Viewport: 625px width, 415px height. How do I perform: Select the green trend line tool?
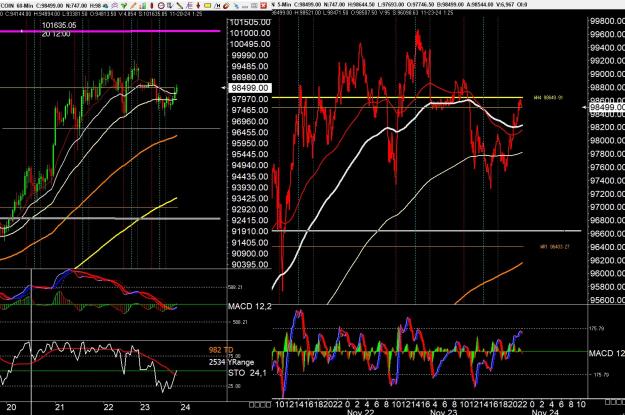180,6
